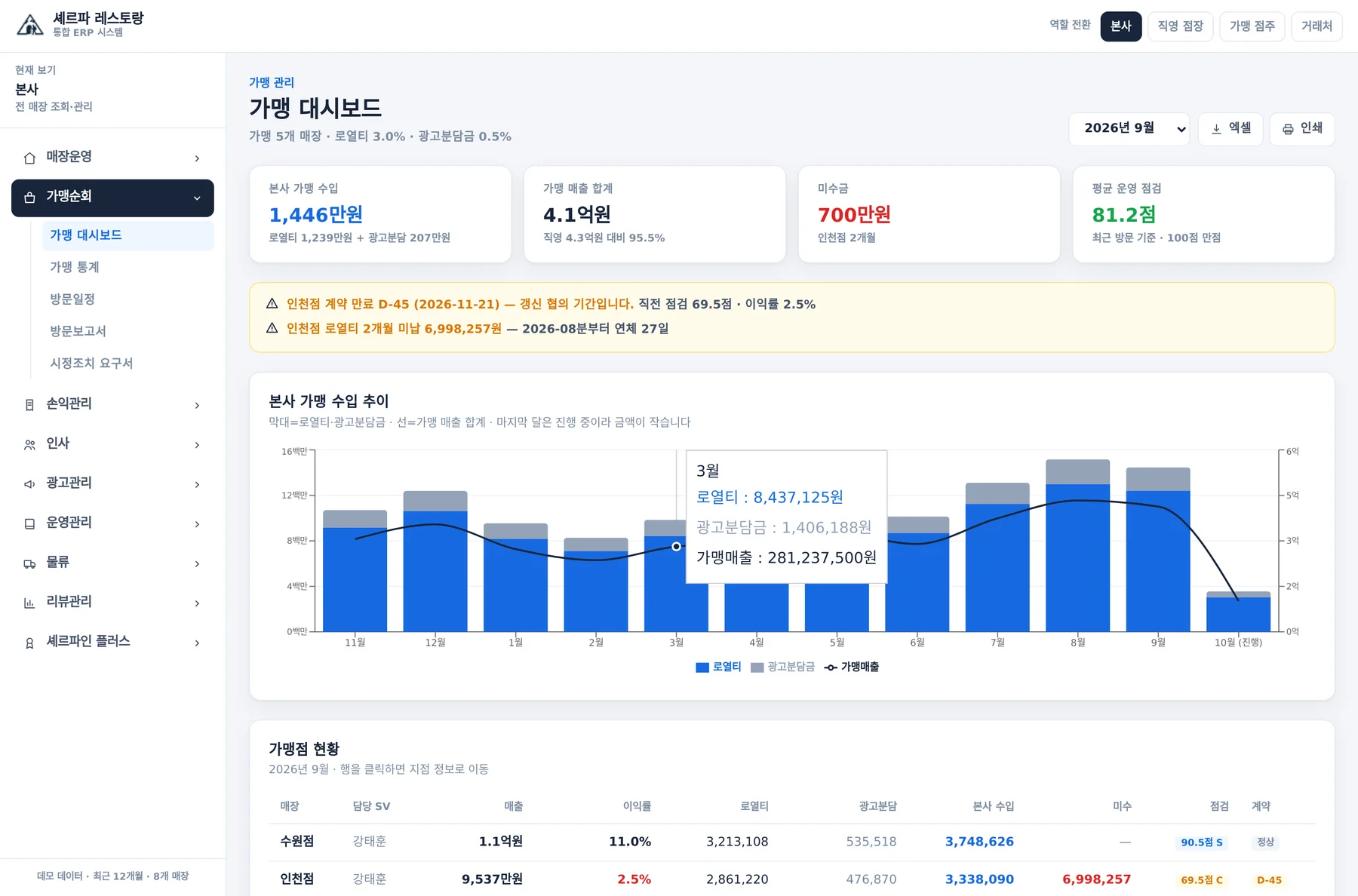Expand the 물류 menu chevron
The height and width of the screenshot is (896, 1358).
197,564
